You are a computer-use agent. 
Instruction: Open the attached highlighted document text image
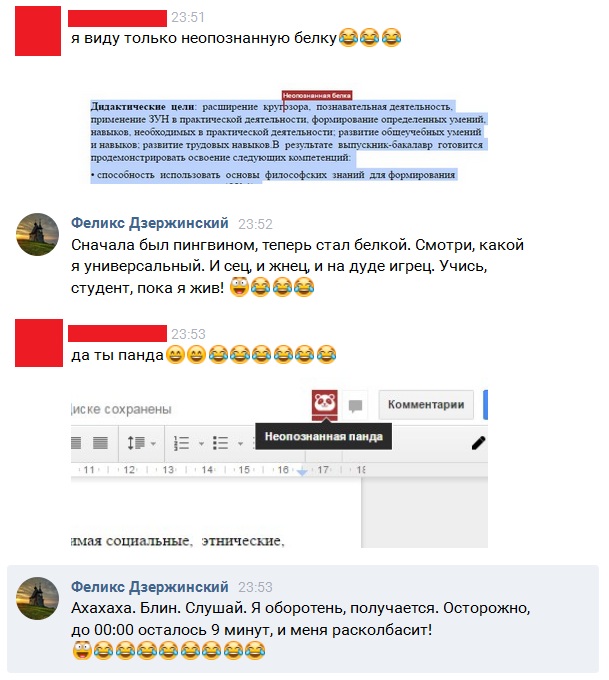coord(289,137)
